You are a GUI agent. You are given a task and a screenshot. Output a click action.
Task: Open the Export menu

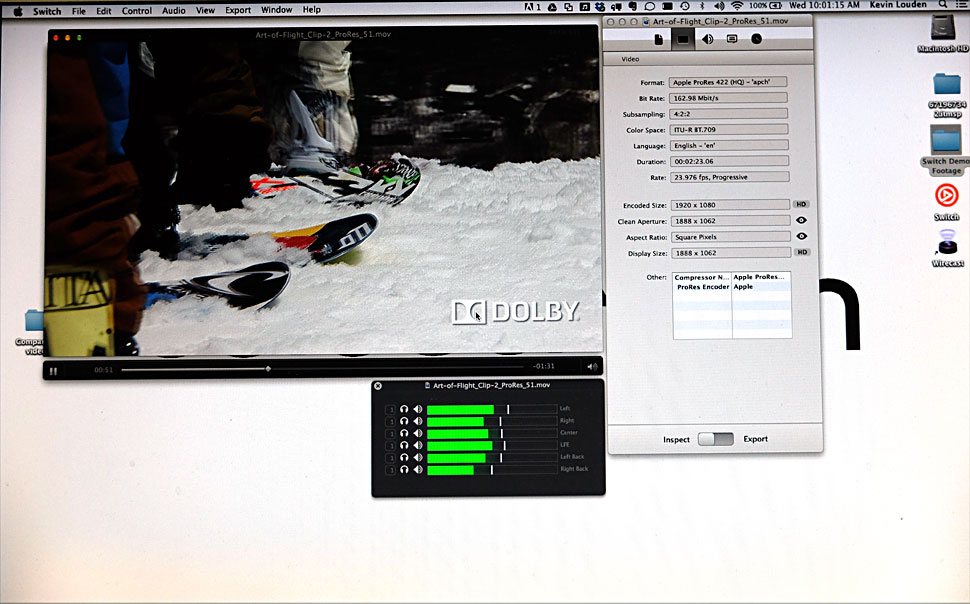tap(238, 10)
